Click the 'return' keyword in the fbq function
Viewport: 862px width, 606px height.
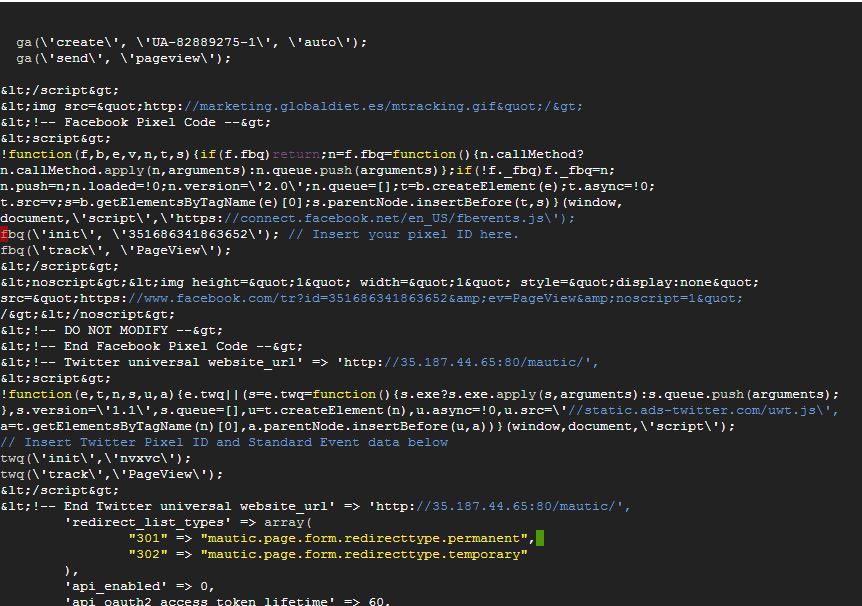point(296,155)
